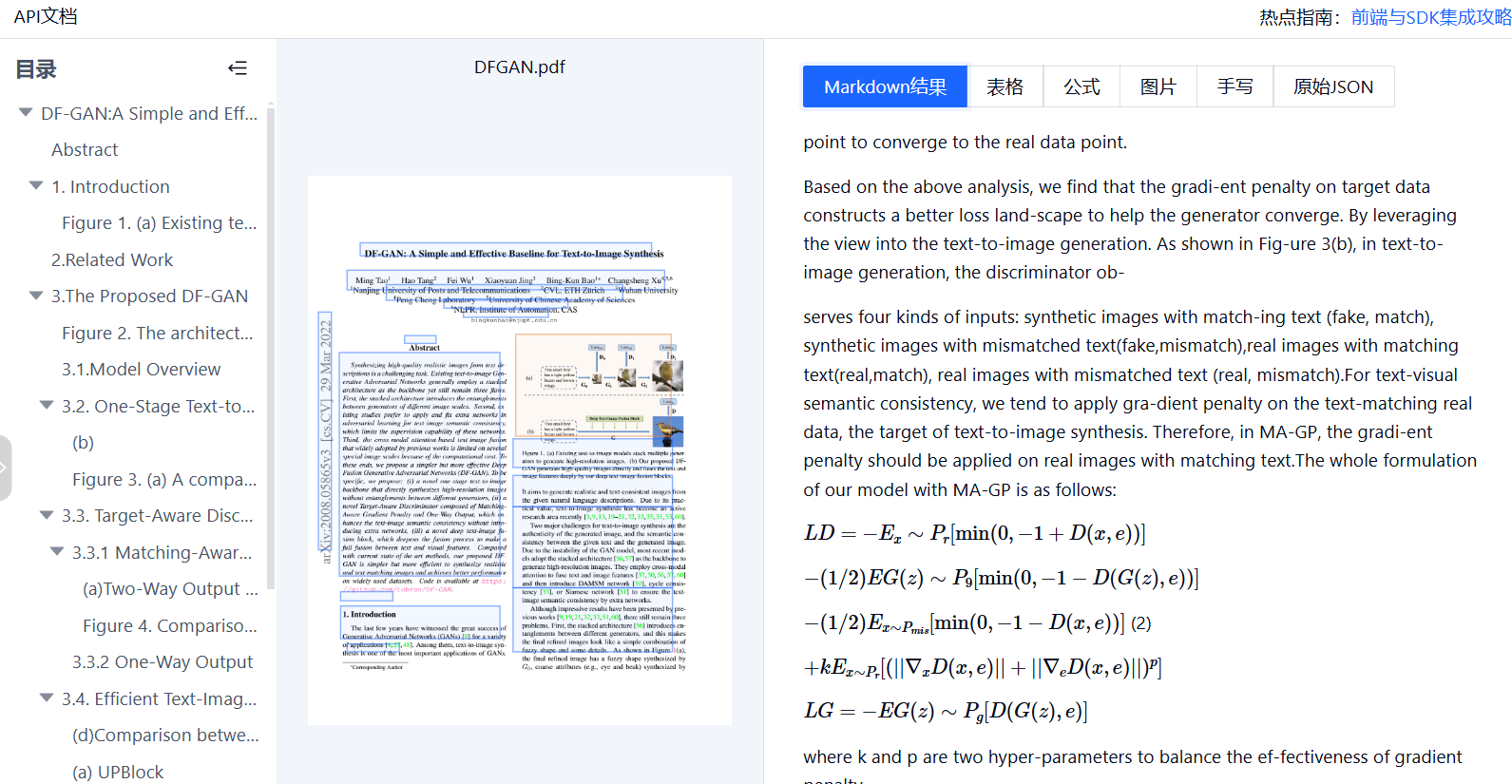Open 3.3.1 Matching-Awar... entry
Image resolution: width=1512 pixels, height=784 pixels.
click(x=163, y=552)
